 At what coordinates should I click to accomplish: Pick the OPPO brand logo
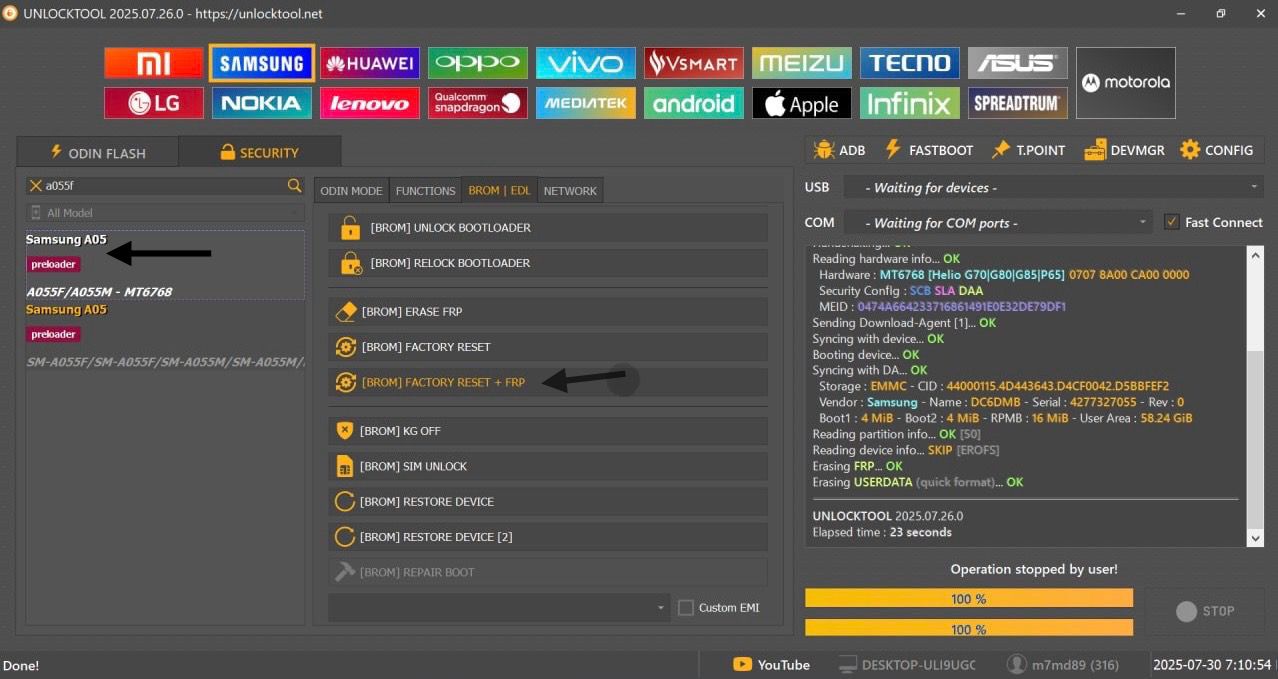pos(478,63)
